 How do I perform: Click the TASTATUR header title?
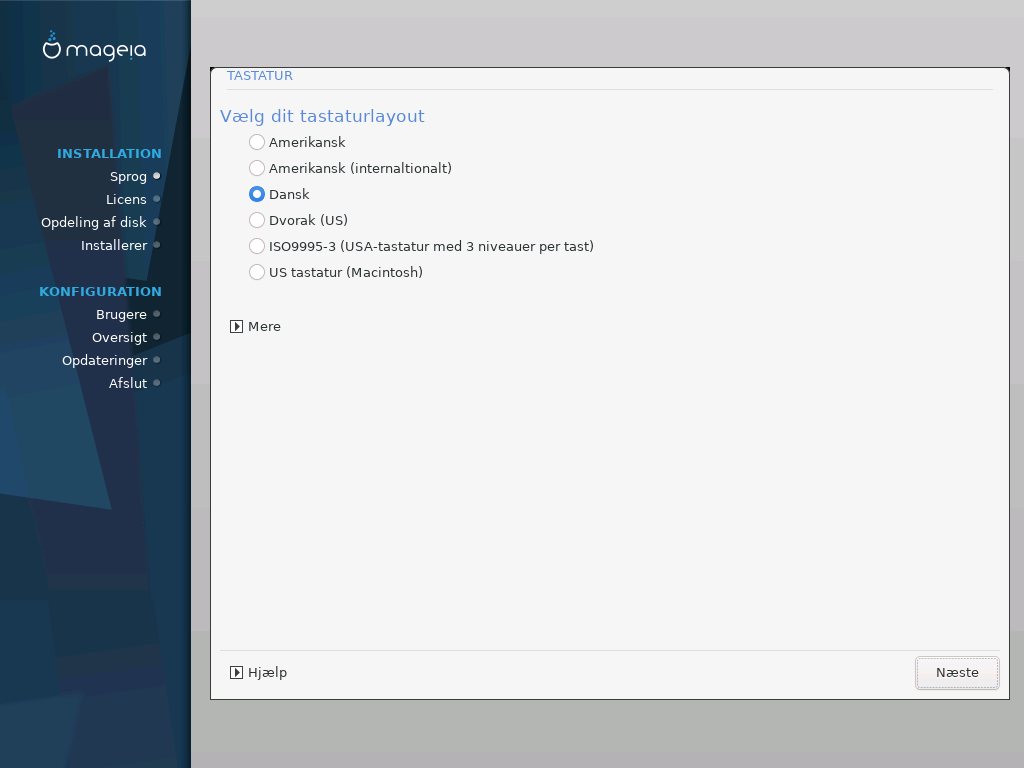260,76
